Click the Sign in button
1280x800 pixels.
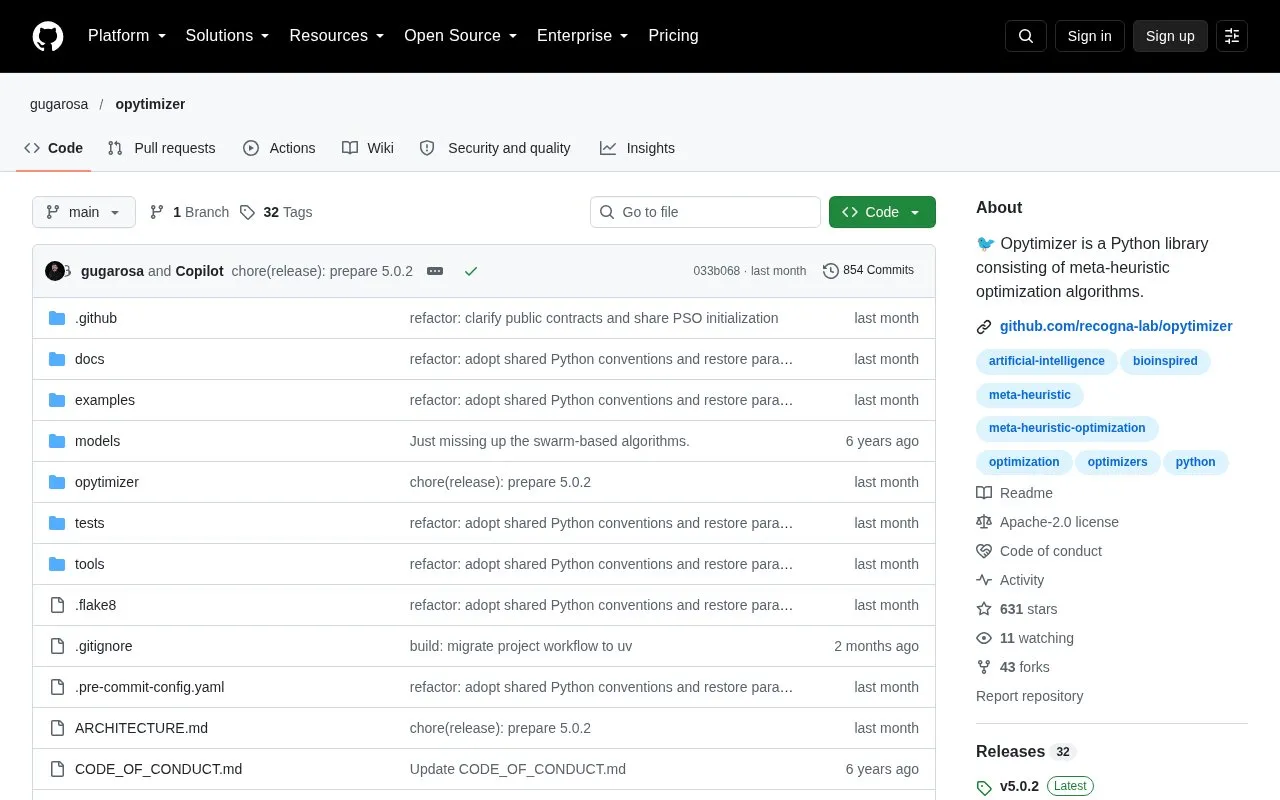(1089, 36)
